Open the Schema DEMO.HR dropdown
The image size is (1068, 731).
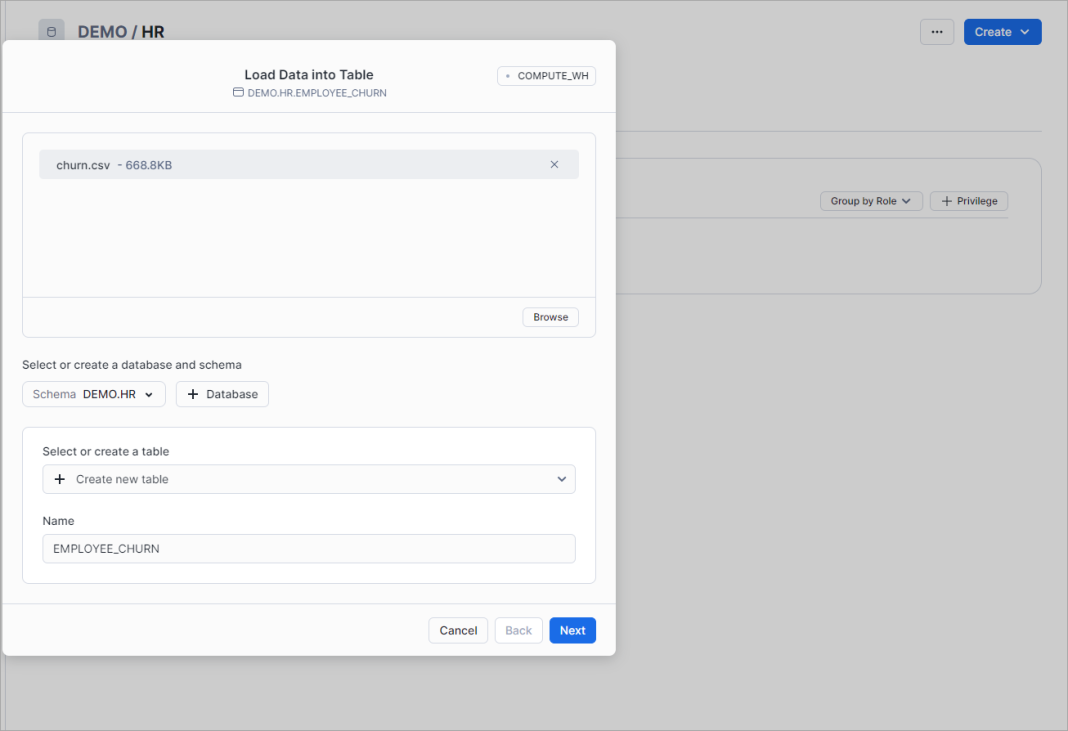click(x=93, y=394)
